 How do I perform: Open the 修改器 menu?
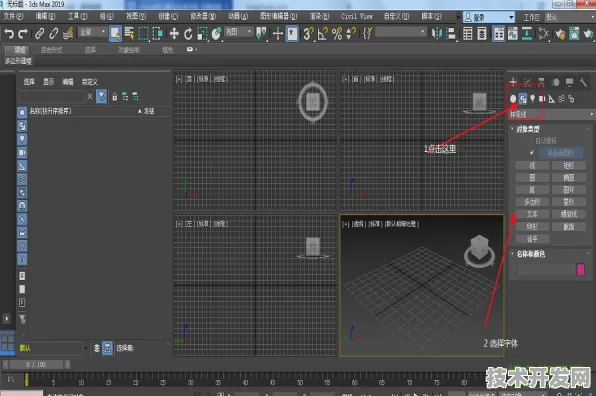tap(203, 16)
